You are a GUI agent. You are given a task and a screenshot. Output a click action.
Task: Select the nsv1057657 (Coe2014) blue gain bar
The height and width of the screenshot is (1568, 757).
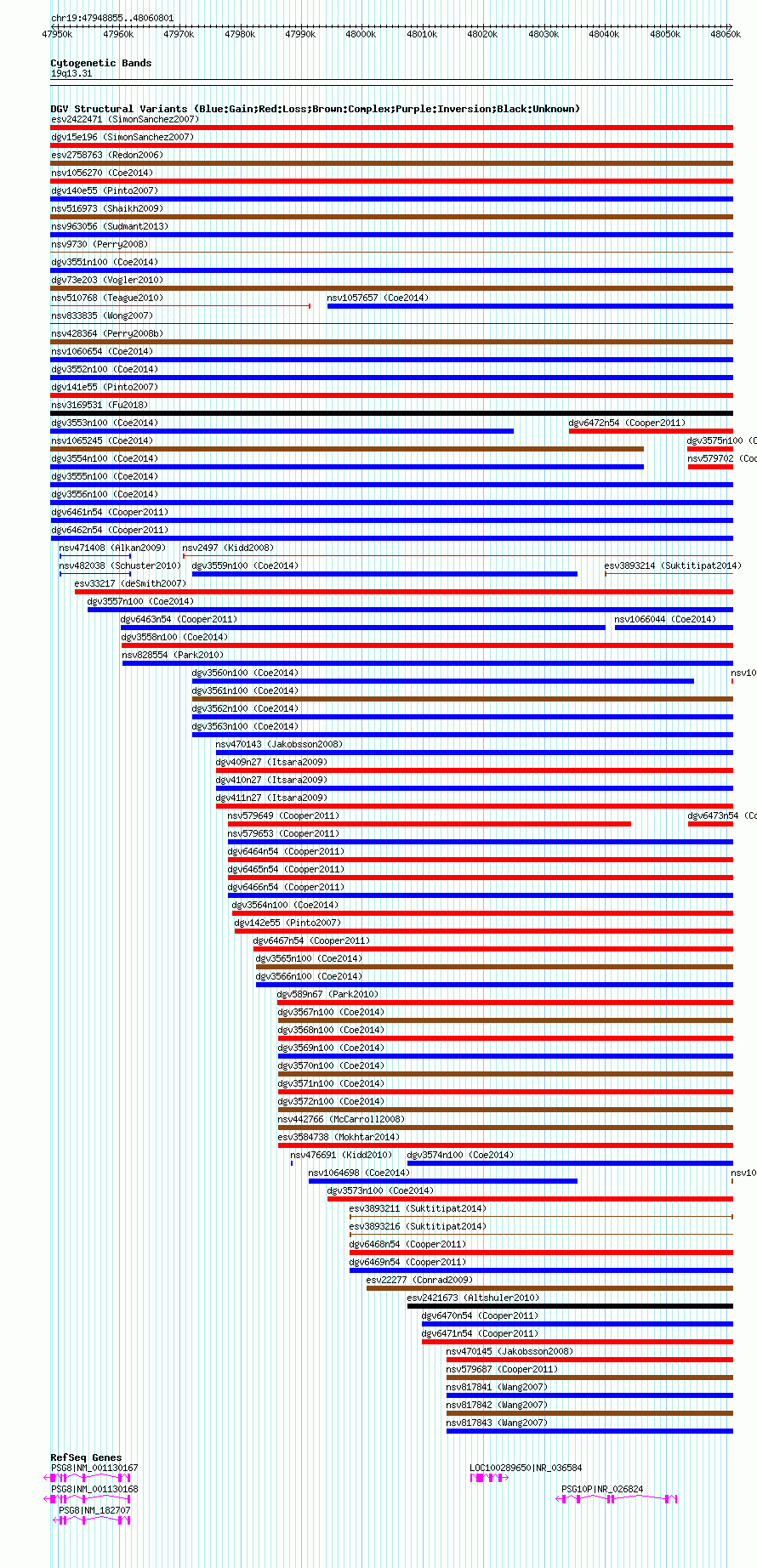530,306
